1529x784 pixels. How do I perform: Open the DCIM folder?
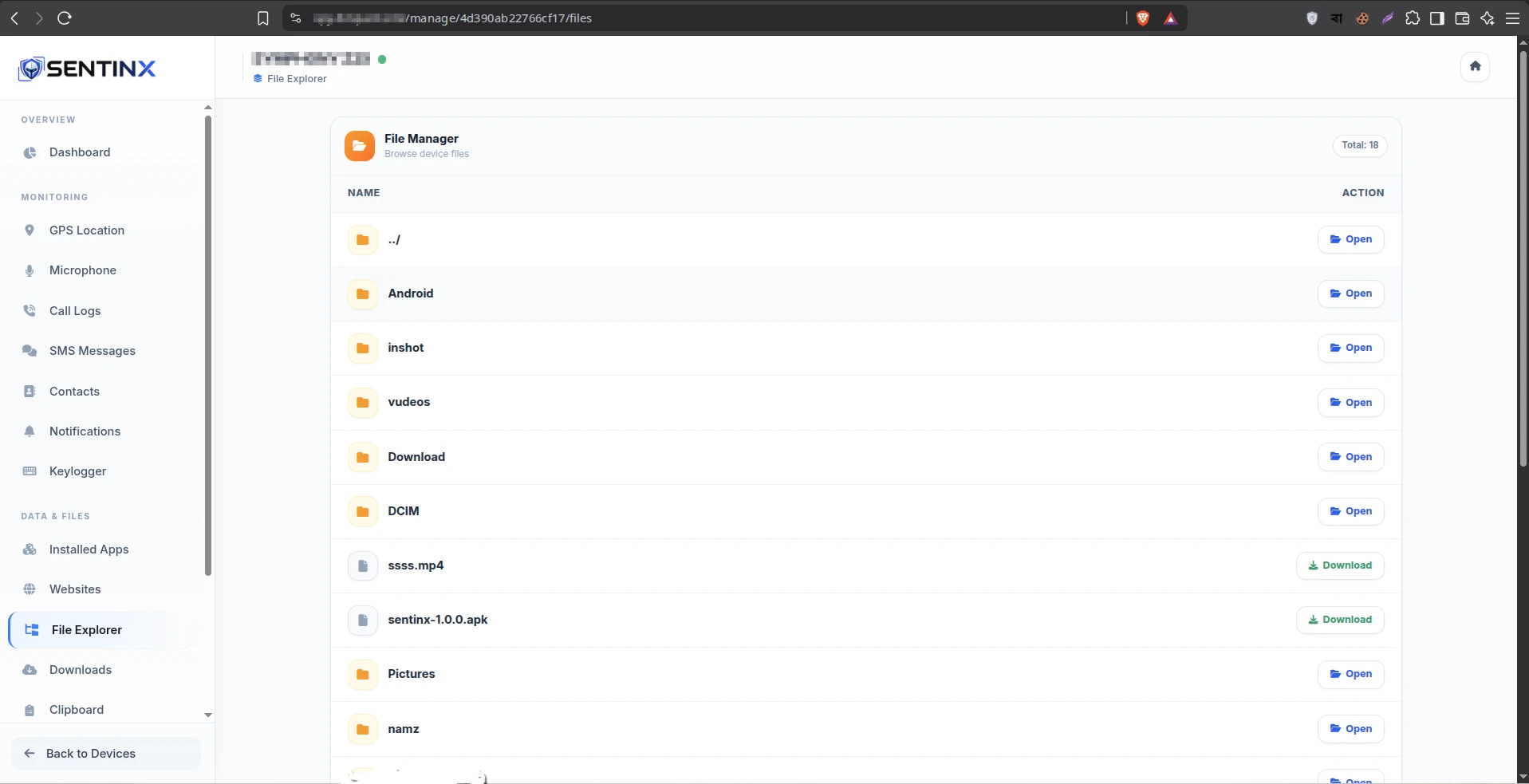[1350, 511]
